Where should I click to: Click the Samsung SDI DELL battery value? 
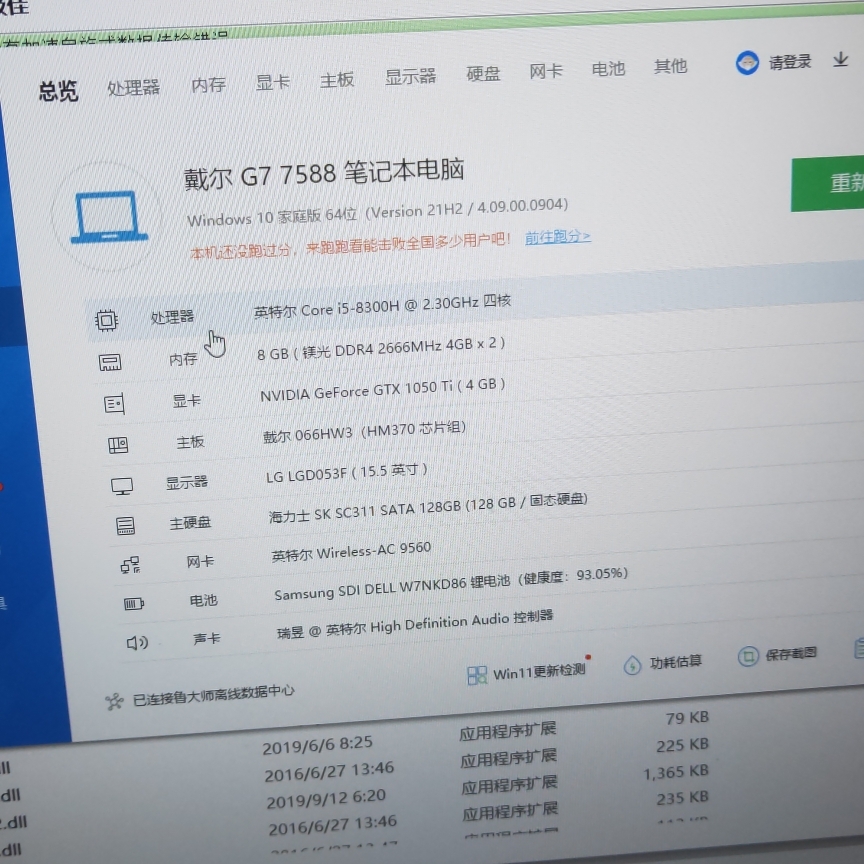451,584
